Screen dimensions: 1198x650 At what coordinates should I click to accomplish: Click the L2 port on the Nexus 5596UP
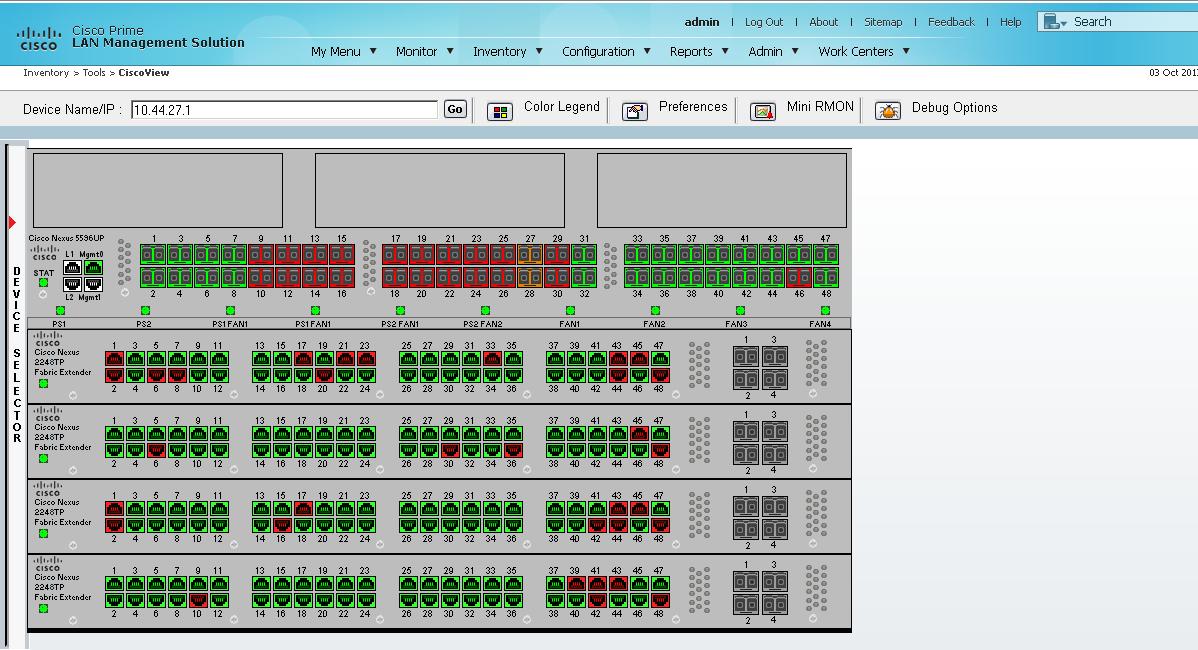[72, 284]
